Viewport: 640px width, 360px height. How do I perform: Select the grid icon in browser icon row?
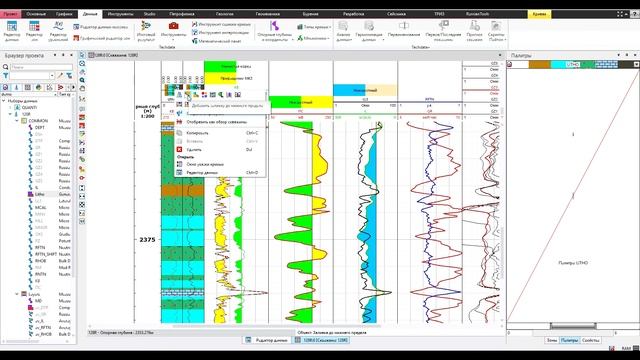pyautogui.click(x=28, y=87)
